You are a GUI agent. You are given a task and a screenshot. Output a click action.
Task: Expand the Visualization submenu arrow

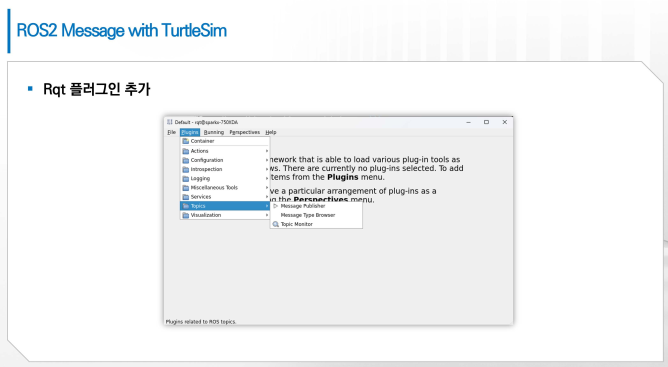tap(267, 215)
